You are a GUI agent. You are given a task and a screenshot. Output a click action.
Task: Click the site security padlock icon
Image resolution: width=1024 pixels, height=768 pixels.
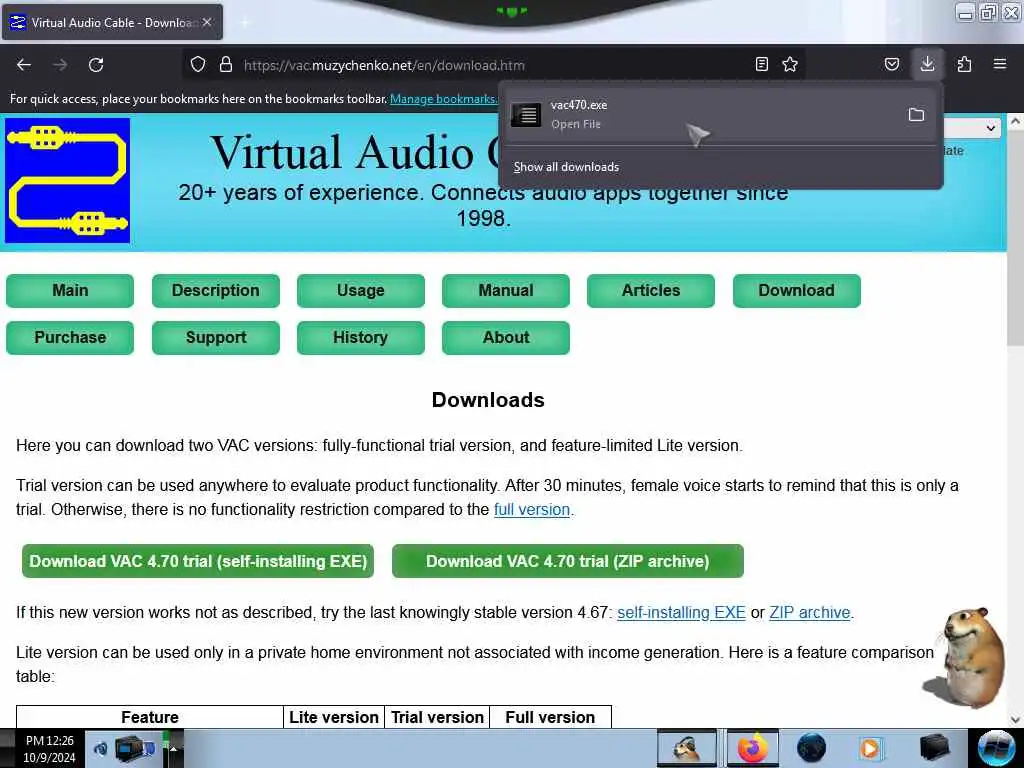[x=226, y=65]
